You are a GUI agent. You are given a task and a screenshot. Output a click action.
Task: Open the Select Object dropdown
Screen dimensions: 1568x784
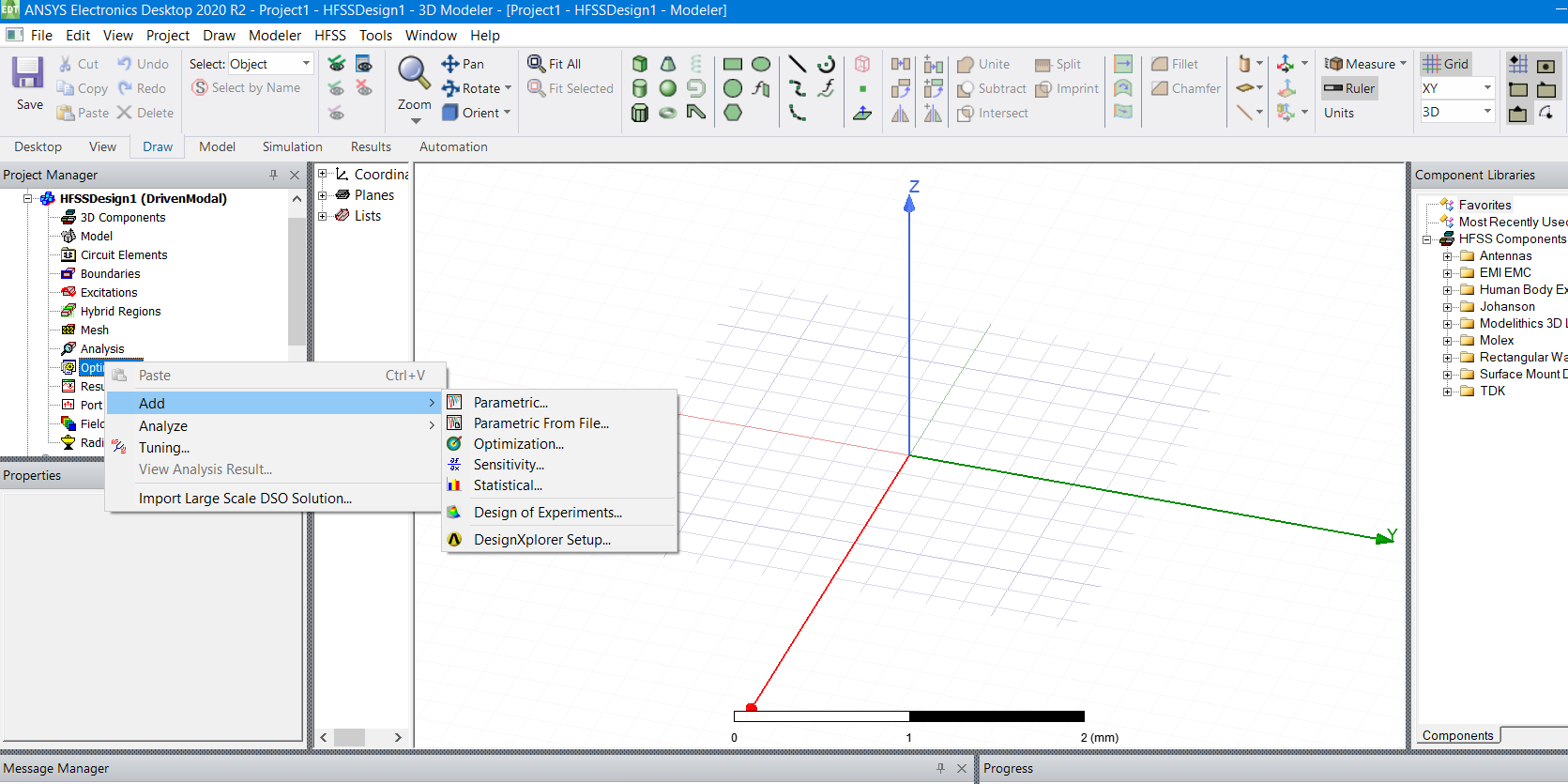tap(306, 64)
